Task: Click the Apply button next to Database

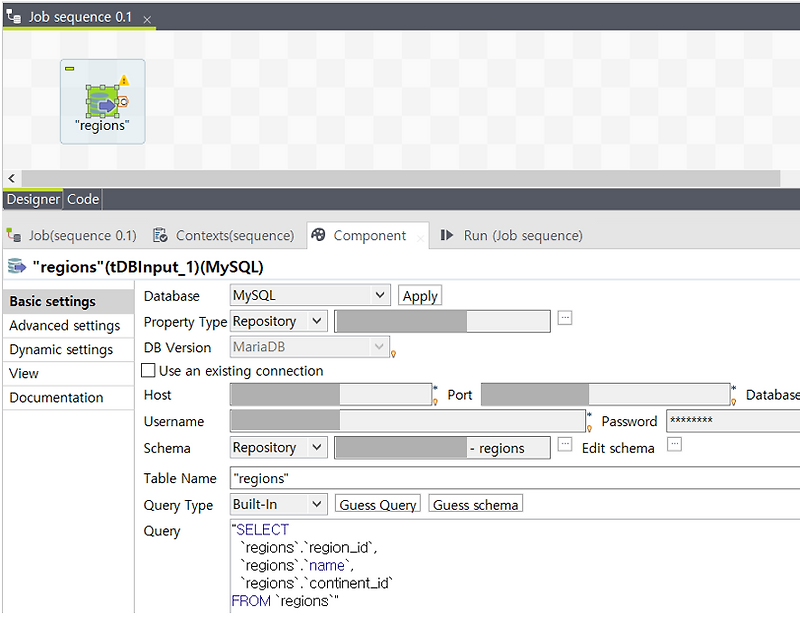Action: [419, 295]
